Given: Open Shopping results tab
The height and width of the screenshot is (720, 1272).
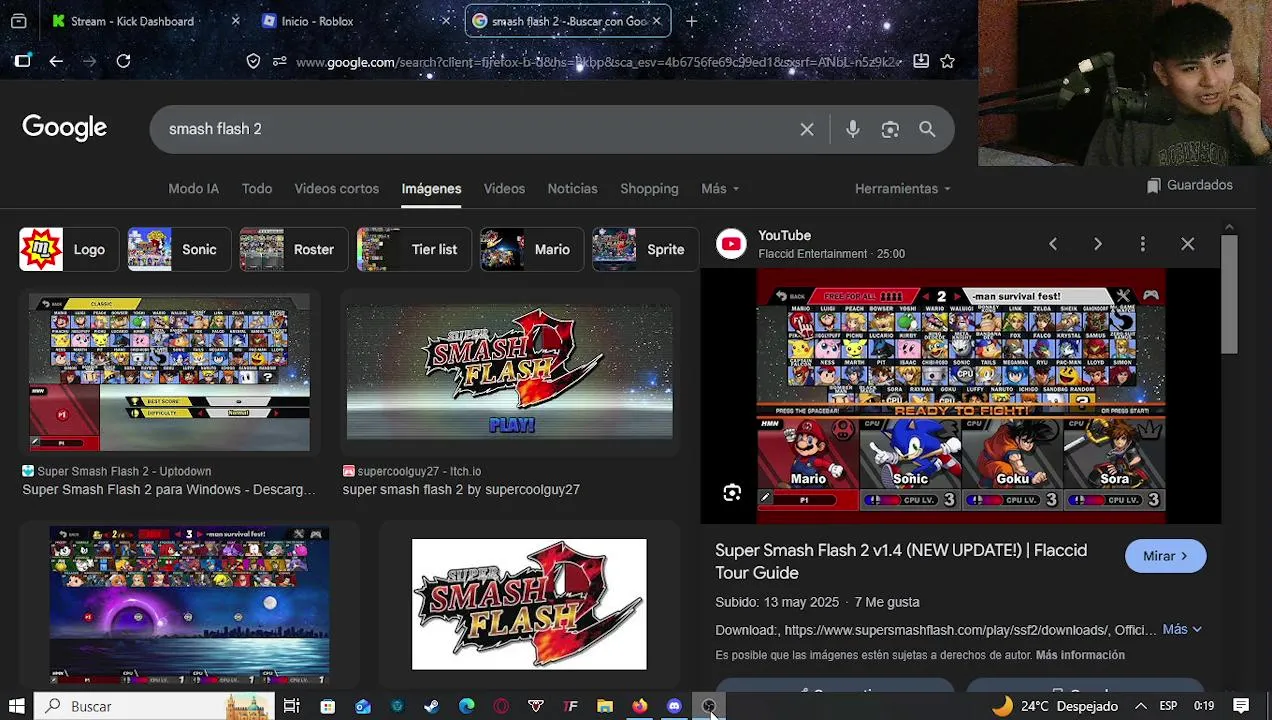Looking at the screenshot, I should 649,188.
